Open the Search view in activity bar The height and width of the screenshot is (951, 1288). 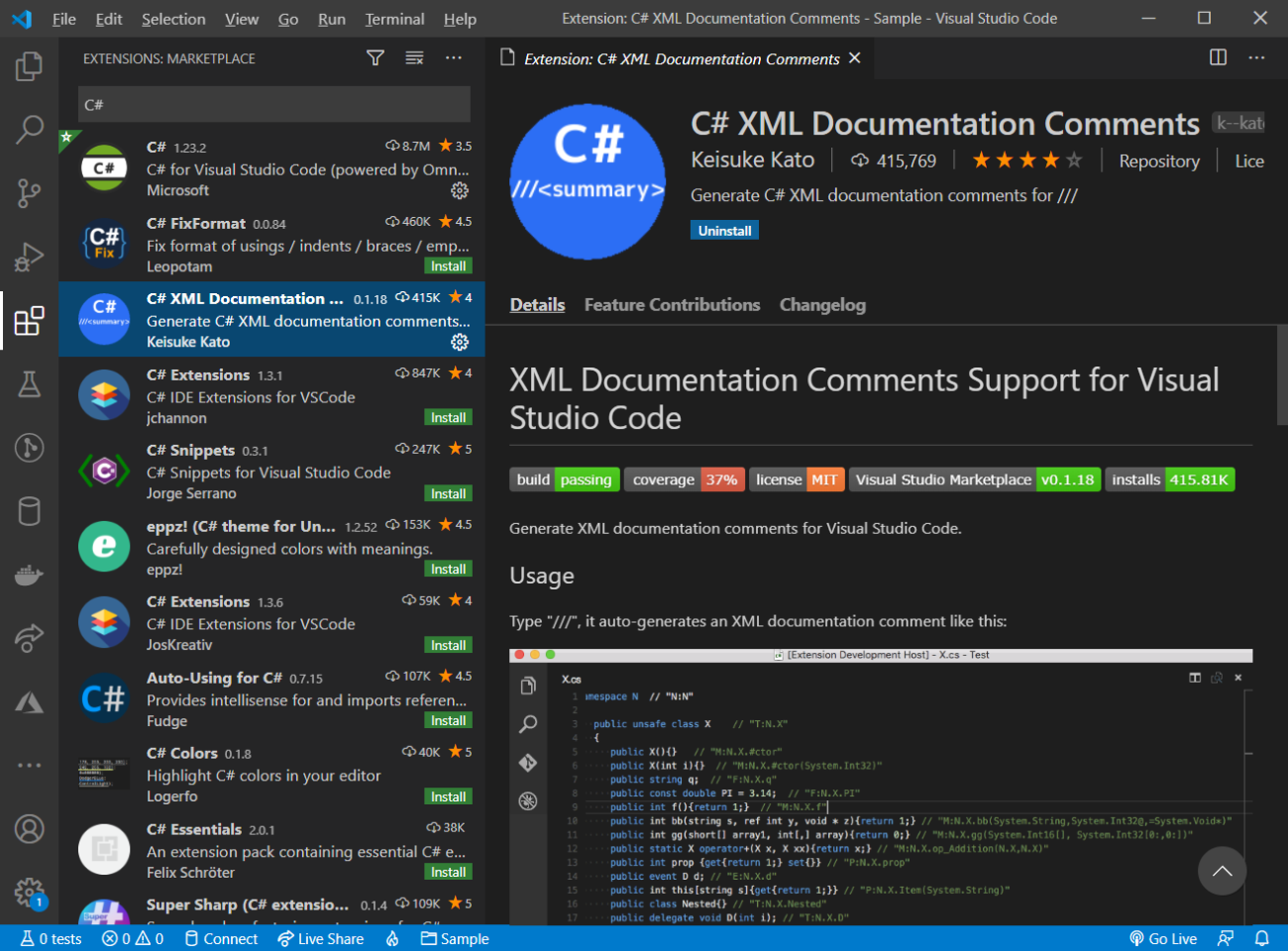point(29,129)
